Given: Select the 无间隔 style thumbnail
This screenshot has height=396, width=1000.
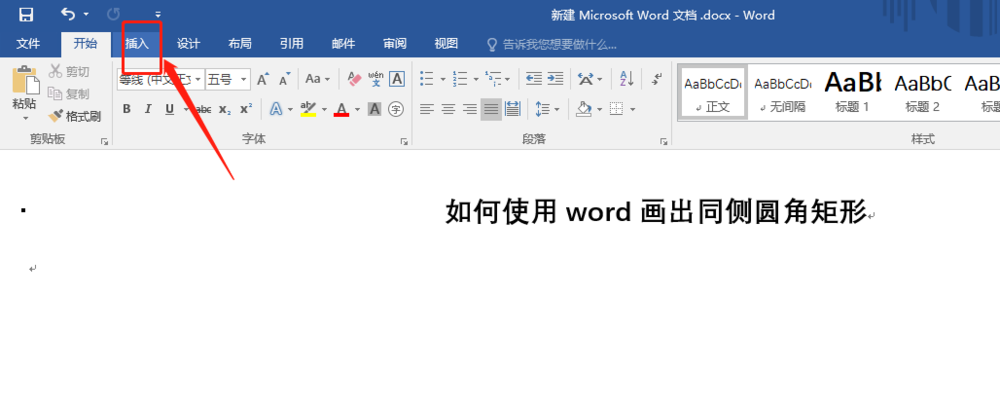Looking at the screenshot, I should coord(783,92).
